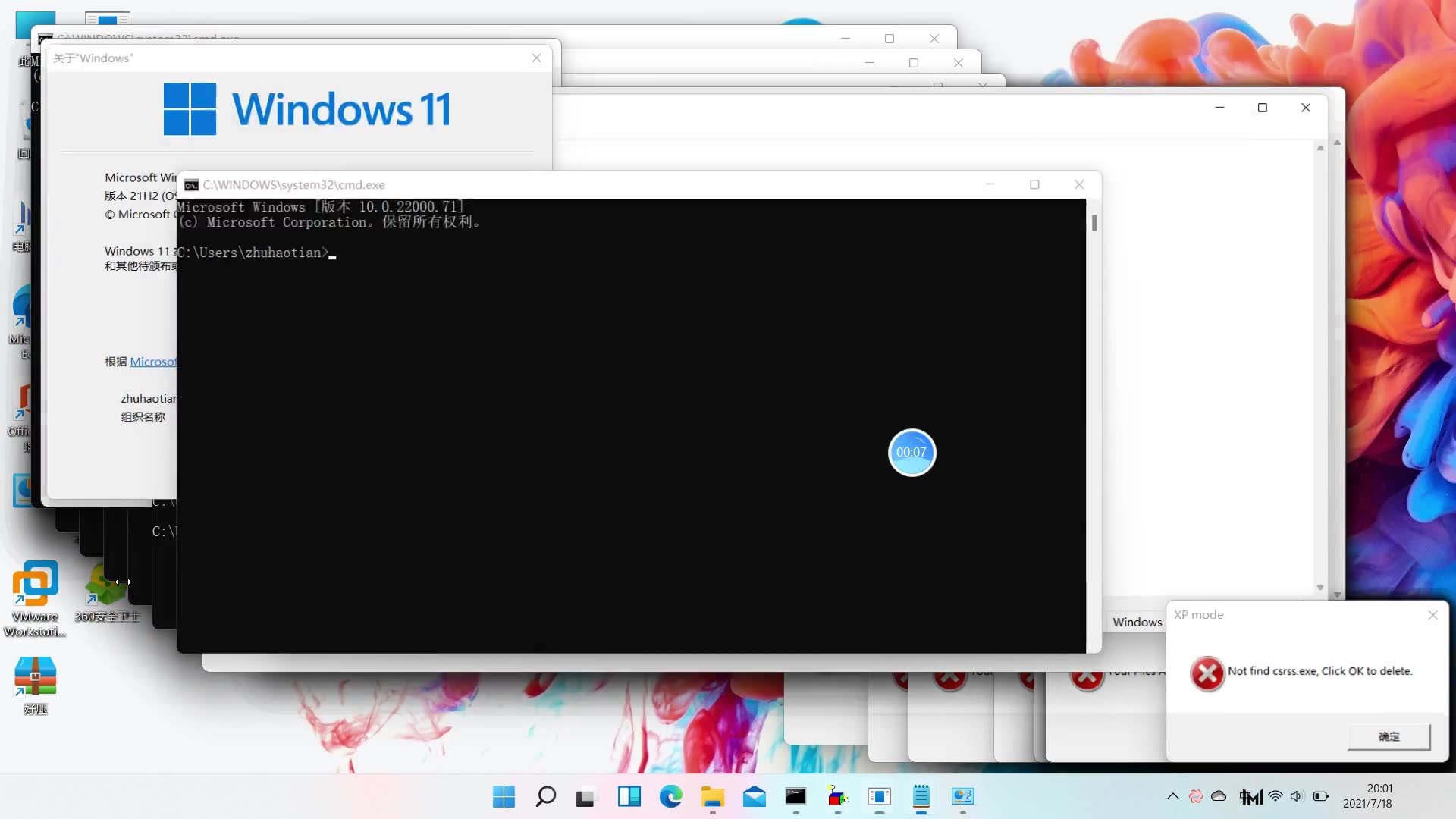This screenshot has width=1456, height=819.
Task: Click the cmd.exe vertical scrollbar thumb
Action: click(x=1094, y=223)
